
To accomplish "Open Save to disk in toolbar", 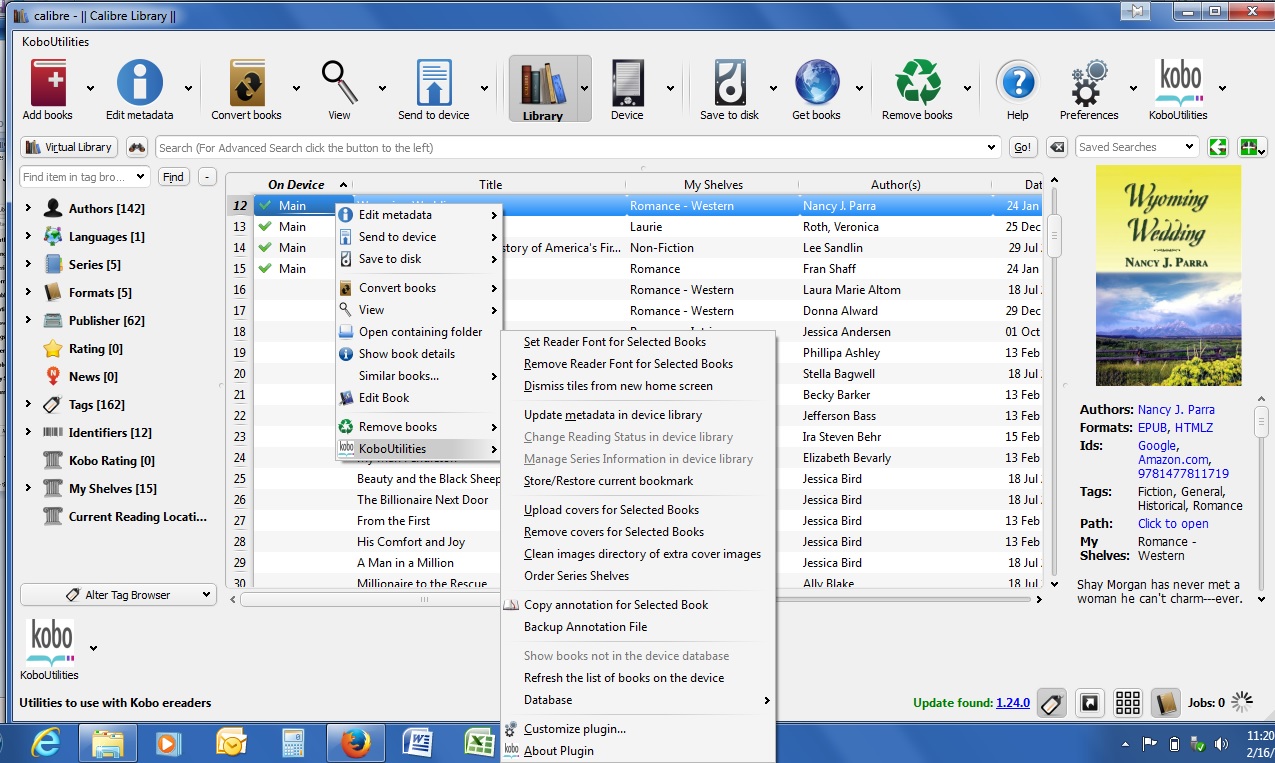I will 729,84.
